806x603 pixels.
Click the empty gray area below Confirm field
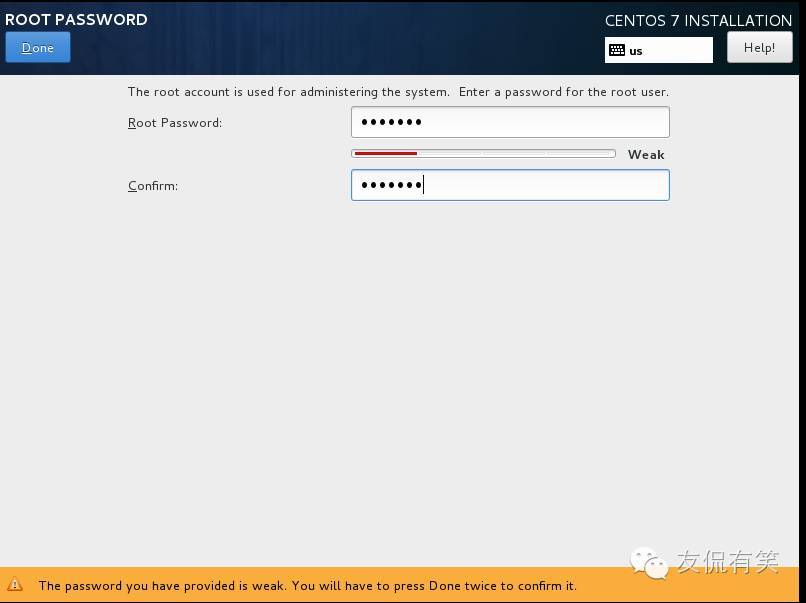pyautogui.click(x=400, y=380)
